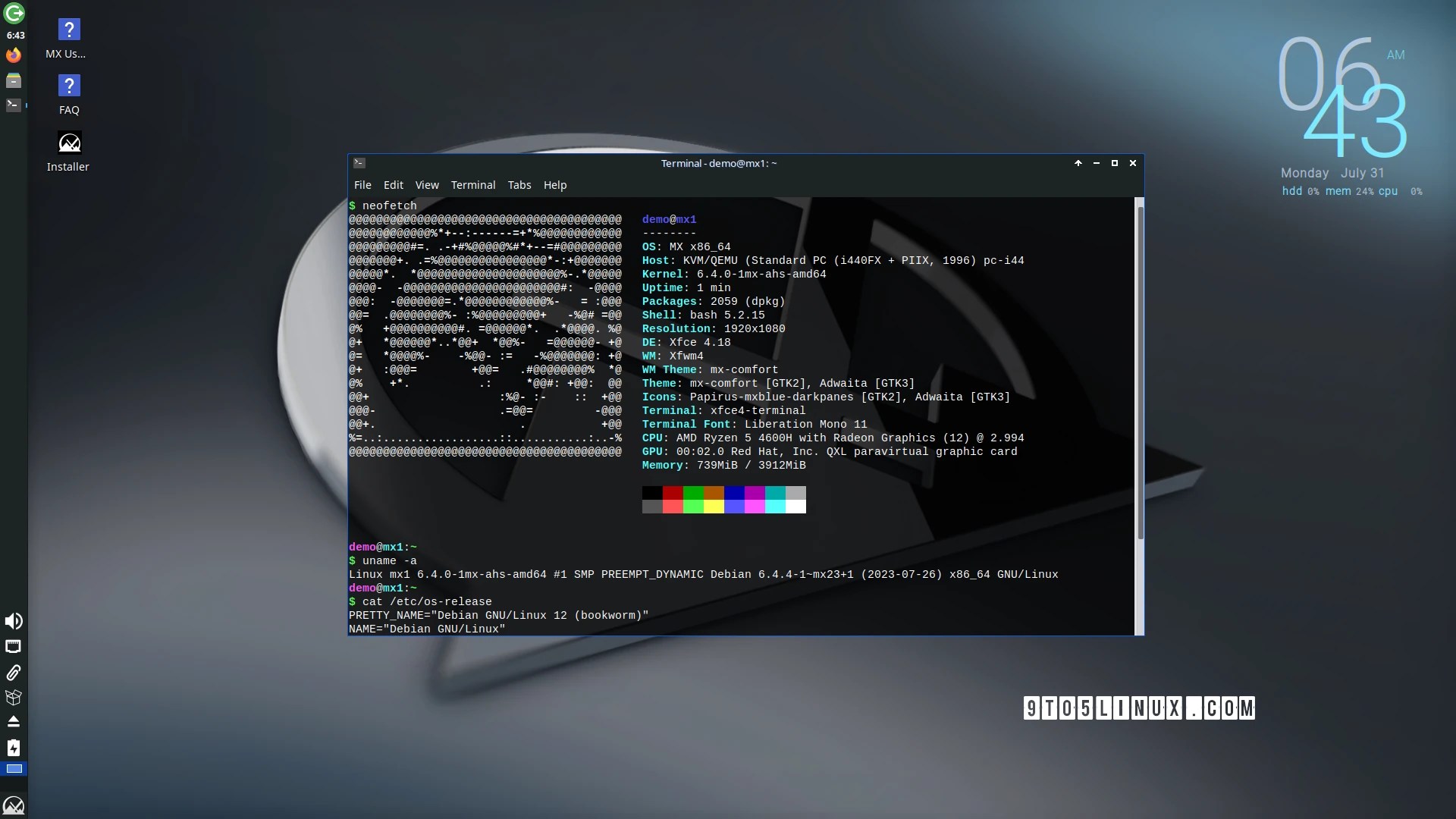The width and height of the screenshot is (1456, 819).
Task: Select the Installer desktop icon
Action: pos(69,143)
